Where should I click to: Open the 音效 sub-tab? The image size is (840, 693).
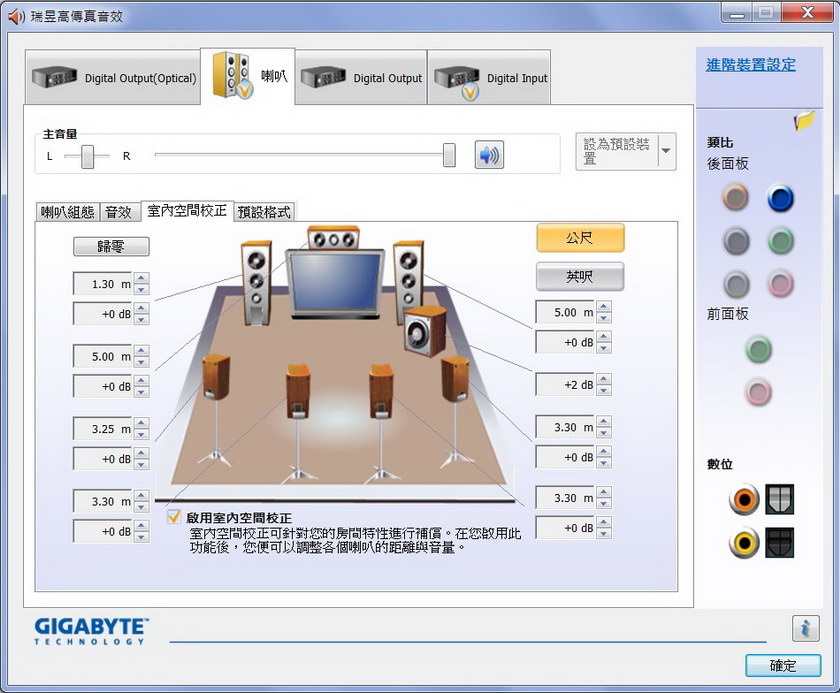click(x=119, y=212)
